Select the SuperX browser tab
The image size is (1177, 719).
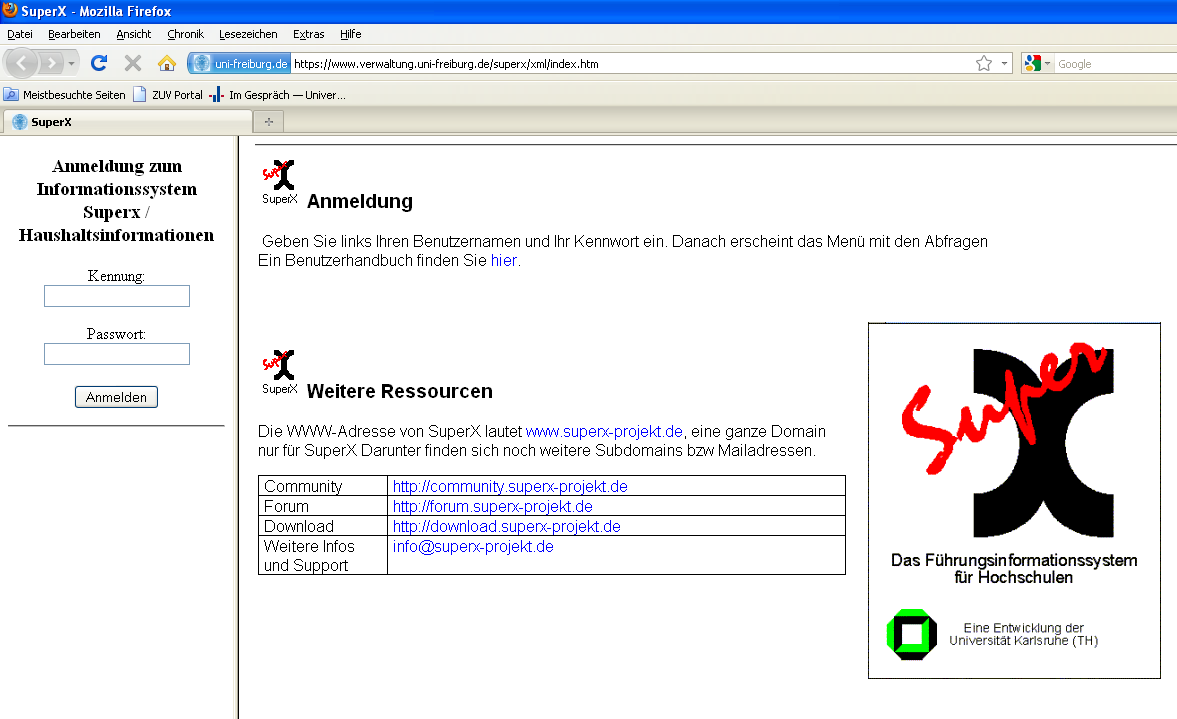pyautogui.click(x=128, y=122)
